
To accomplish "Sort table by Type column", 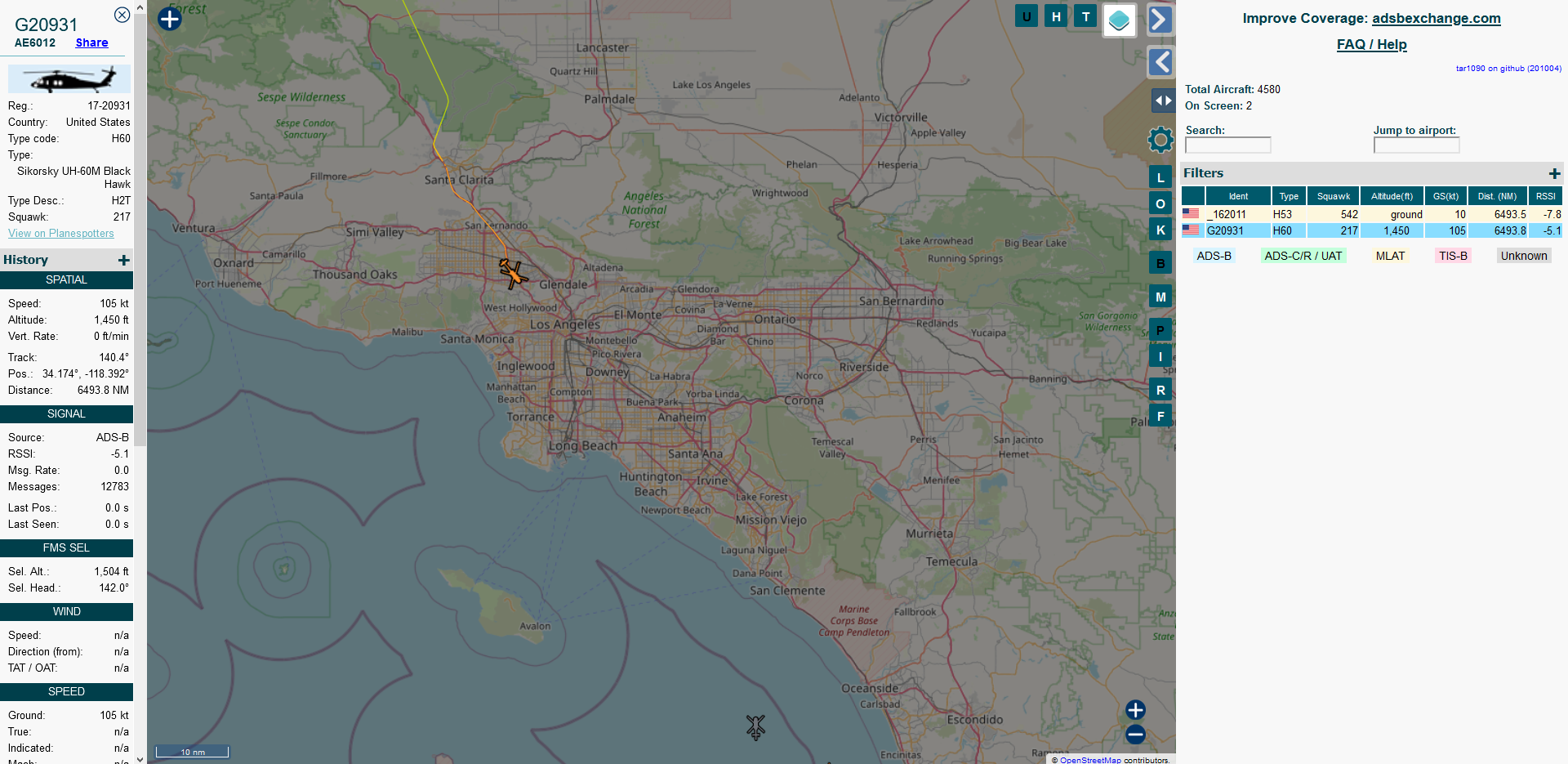I will [x=1289, y=196].
